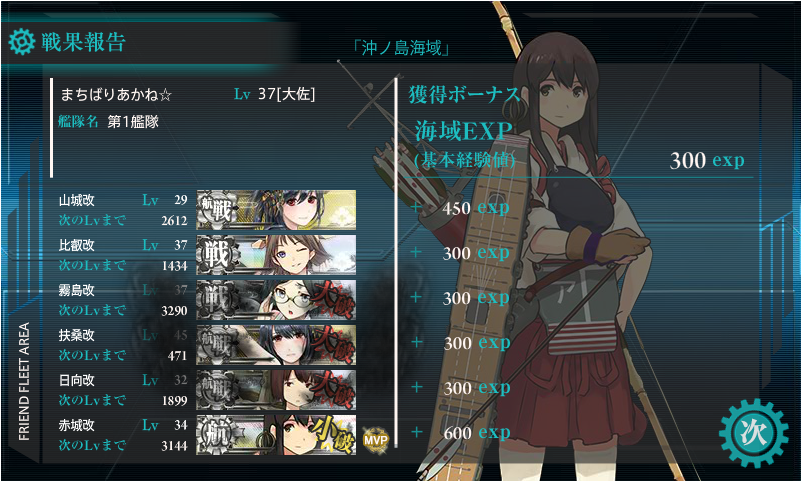Click the 第1艦隊 fleet name
The height and width of the screenshot is (482, 804).
pos(133,122)
